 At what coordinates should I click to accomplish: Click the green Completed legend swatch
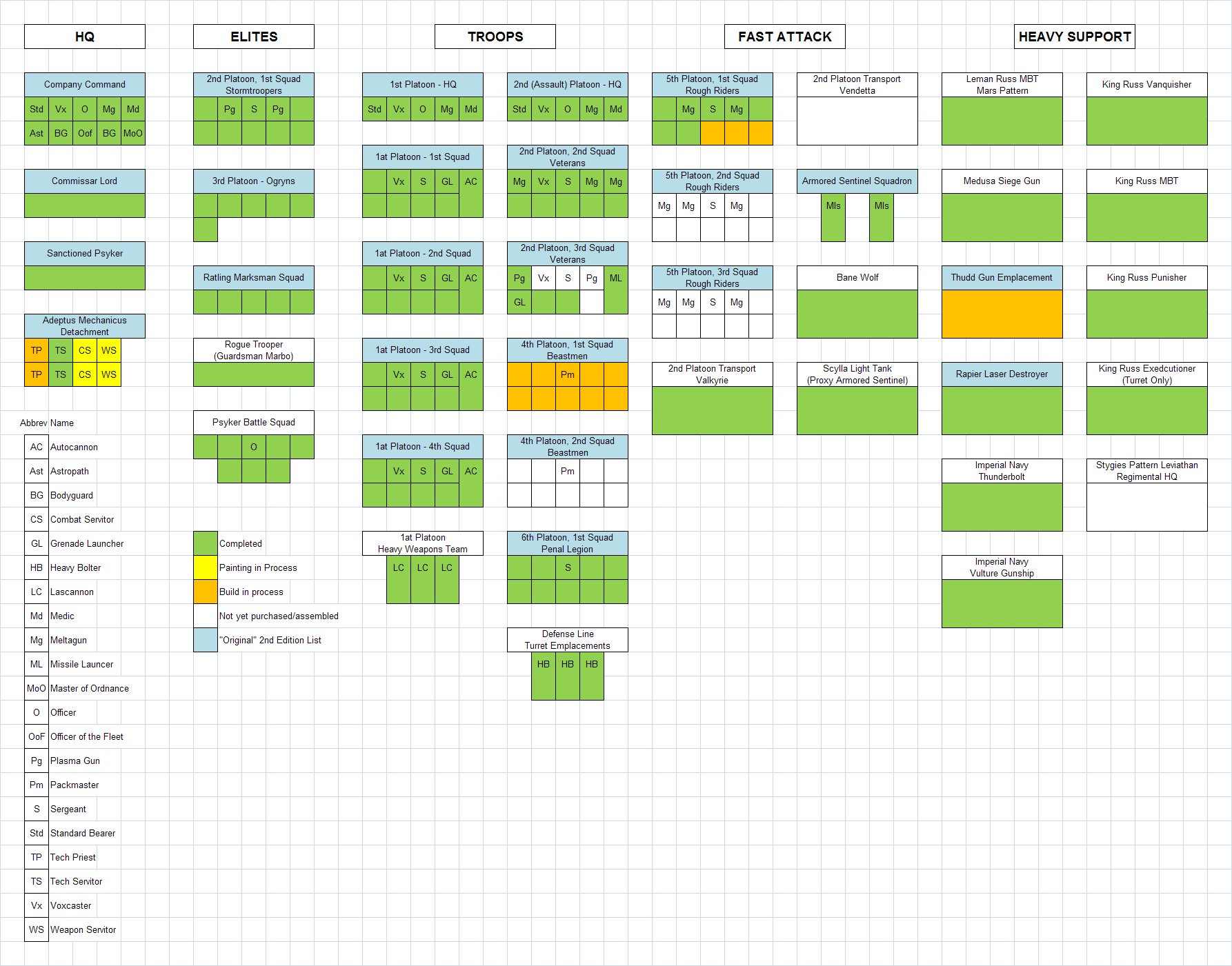pos(206,543)
